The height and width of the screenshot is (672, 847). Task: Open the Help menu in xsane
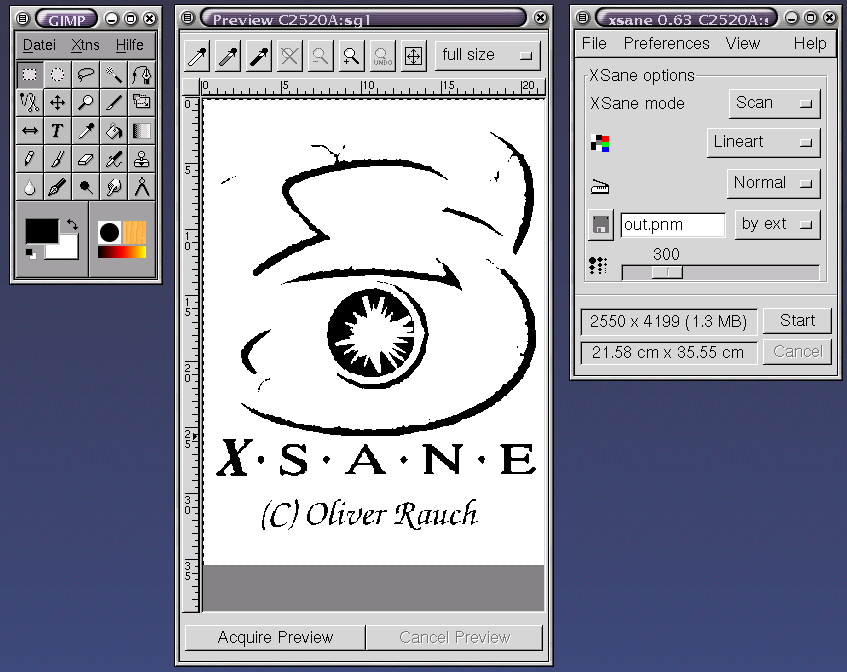click(810, 43)
